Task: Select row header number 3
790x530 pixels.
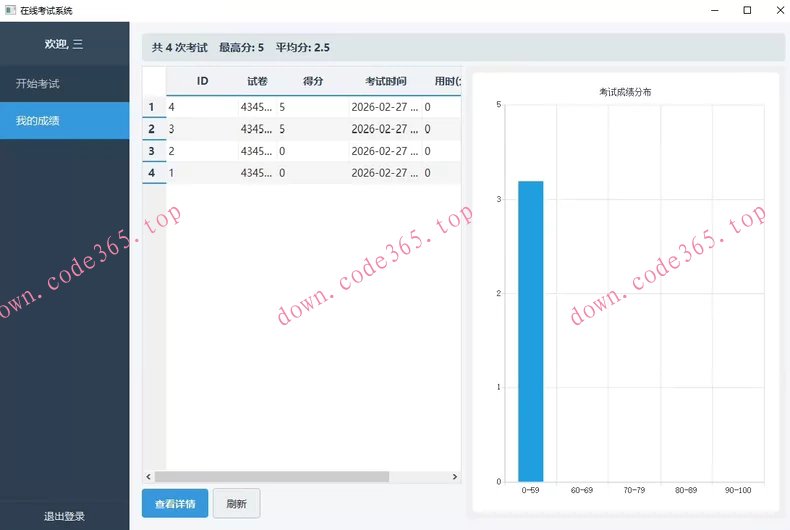Action: tap(154, 151)
